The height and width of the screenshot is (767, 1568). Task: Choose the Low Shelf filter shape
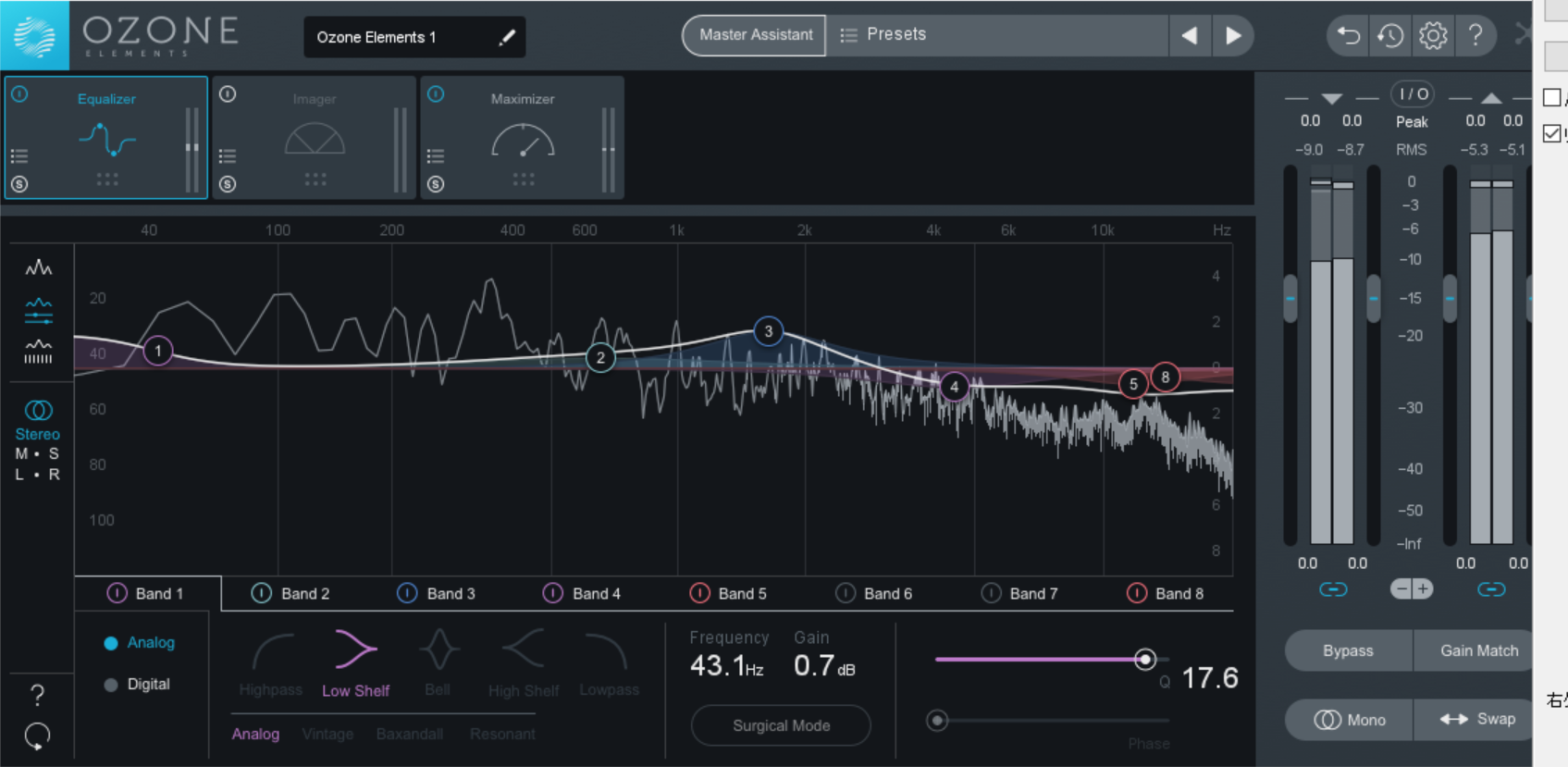(355, 662)
